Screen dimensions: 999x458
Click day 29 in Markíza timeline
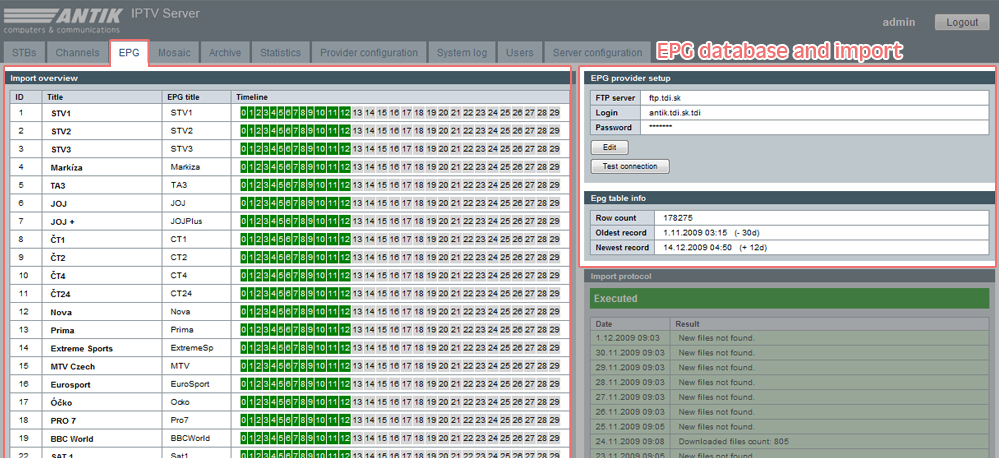pyautogui.click(x=554, y=167)
